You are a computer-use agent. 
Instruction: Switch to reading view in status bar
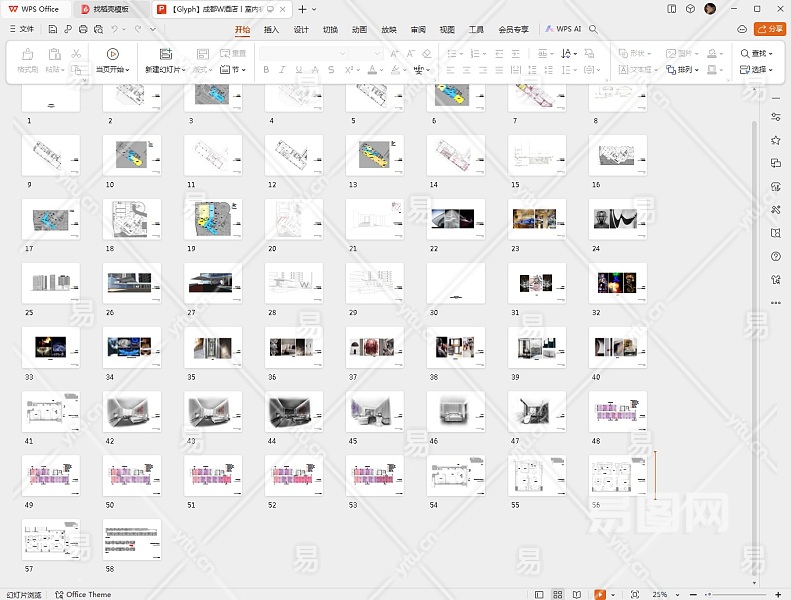click(x=577, y=594)
